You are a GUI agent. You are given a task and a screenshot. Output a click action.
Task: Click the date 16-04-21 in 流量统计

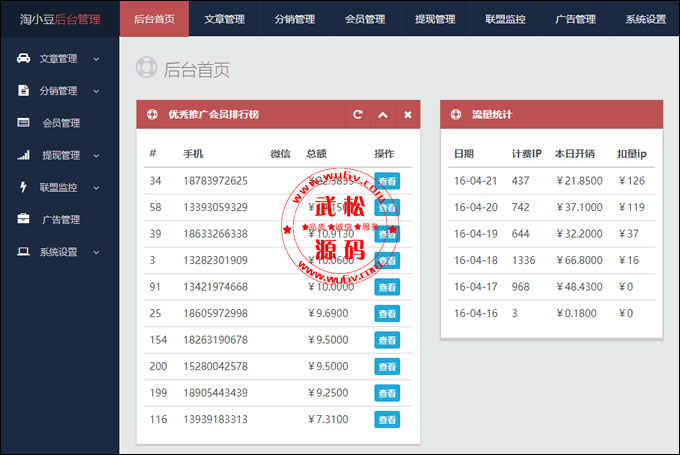coord(475,181)
